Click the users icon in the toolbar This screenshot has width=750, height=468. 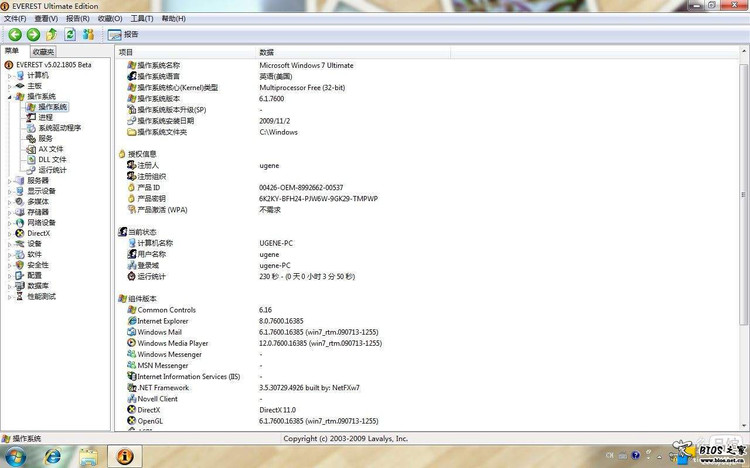coord(88,34)
